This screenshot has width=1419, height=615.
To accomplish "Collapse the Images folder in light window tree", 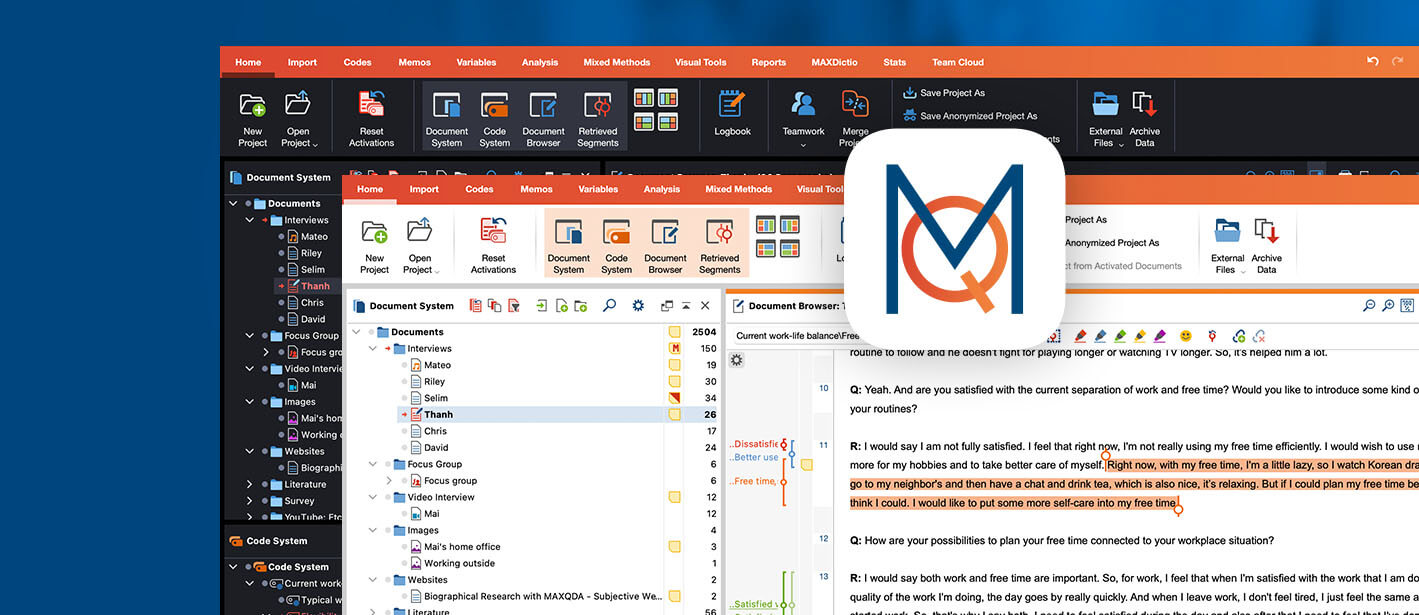I will click(x=373, y=530).
